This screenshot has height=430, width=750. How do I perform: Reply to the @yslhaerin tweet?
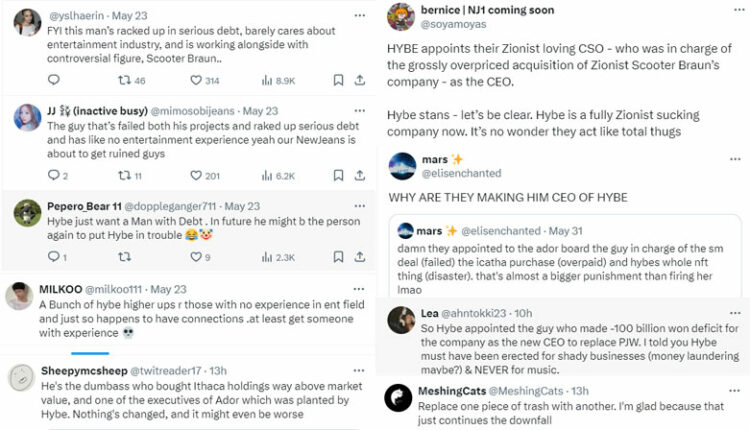[53, 80]
